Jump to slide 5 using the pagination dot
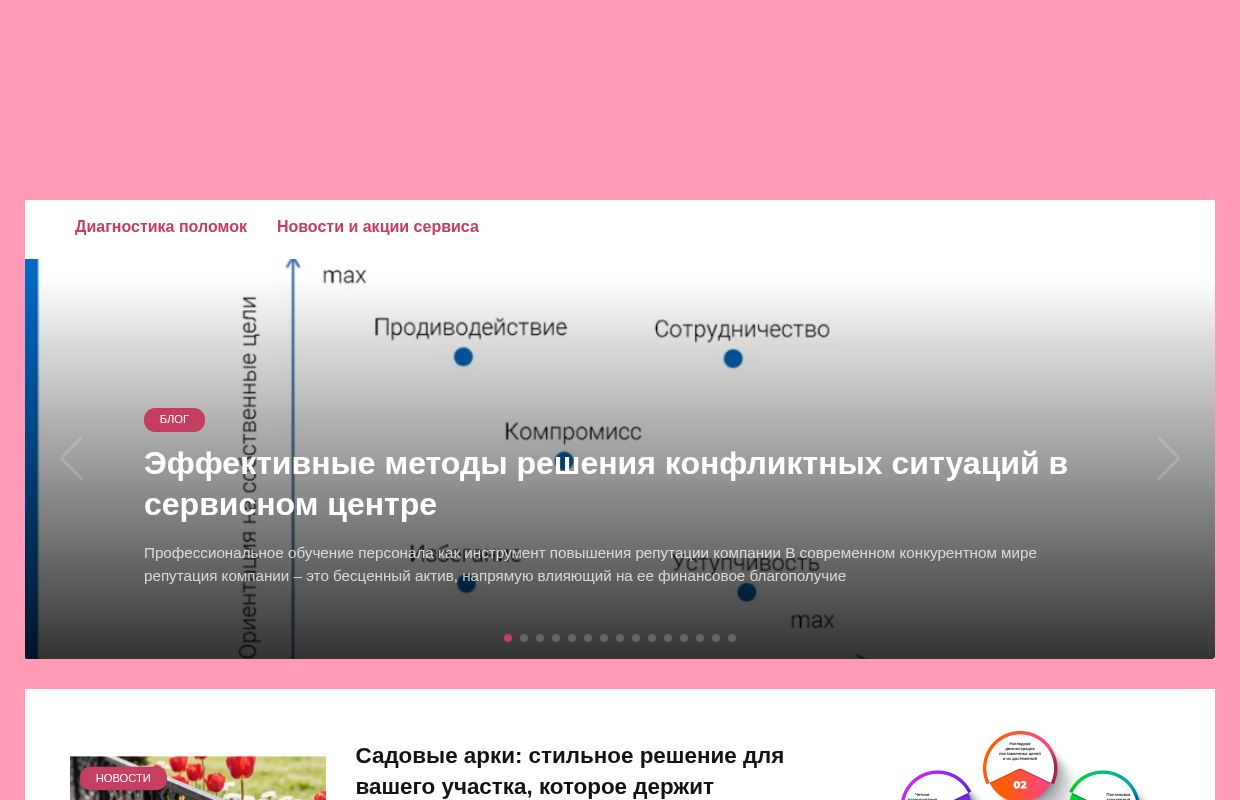 pos(572,638)
